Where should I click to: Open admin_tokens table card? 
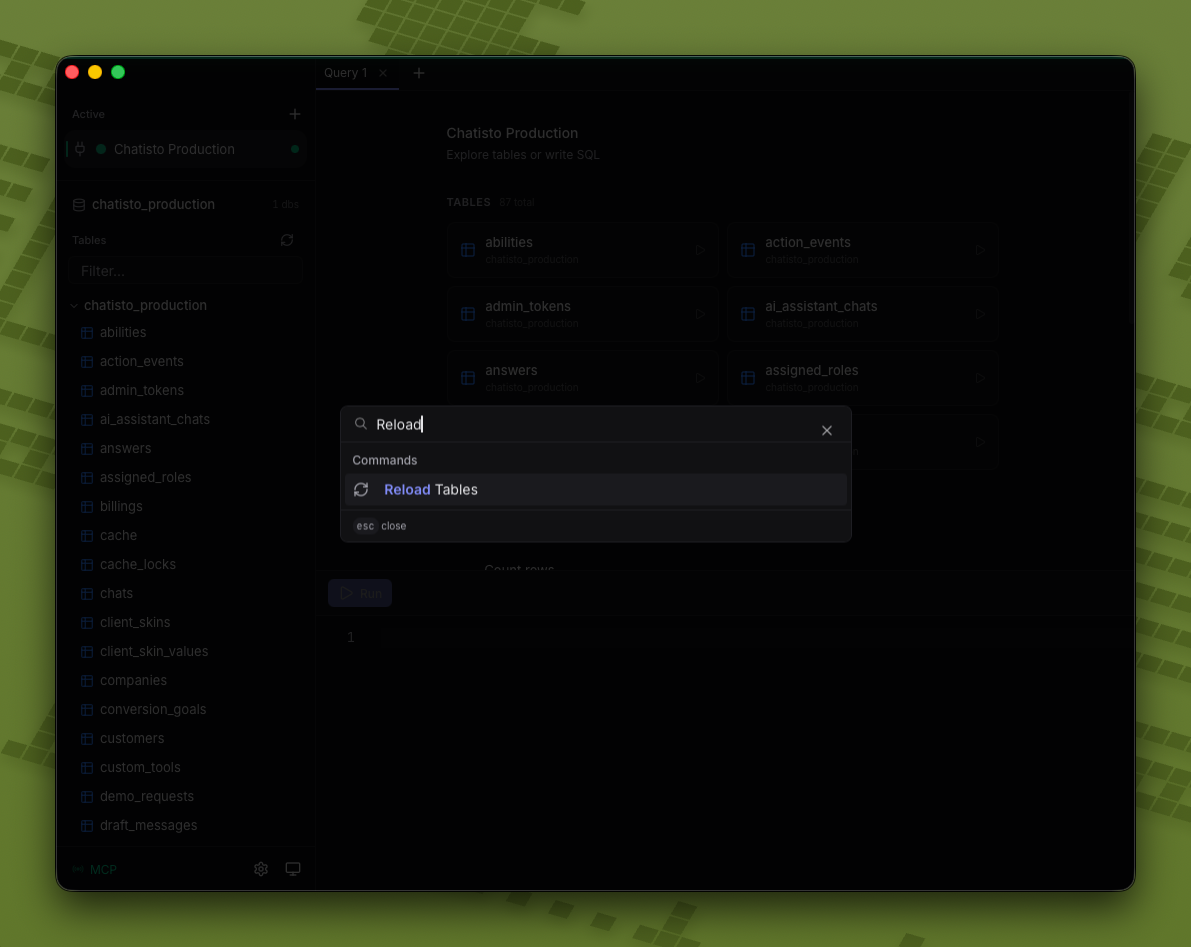tap(583, 314)
